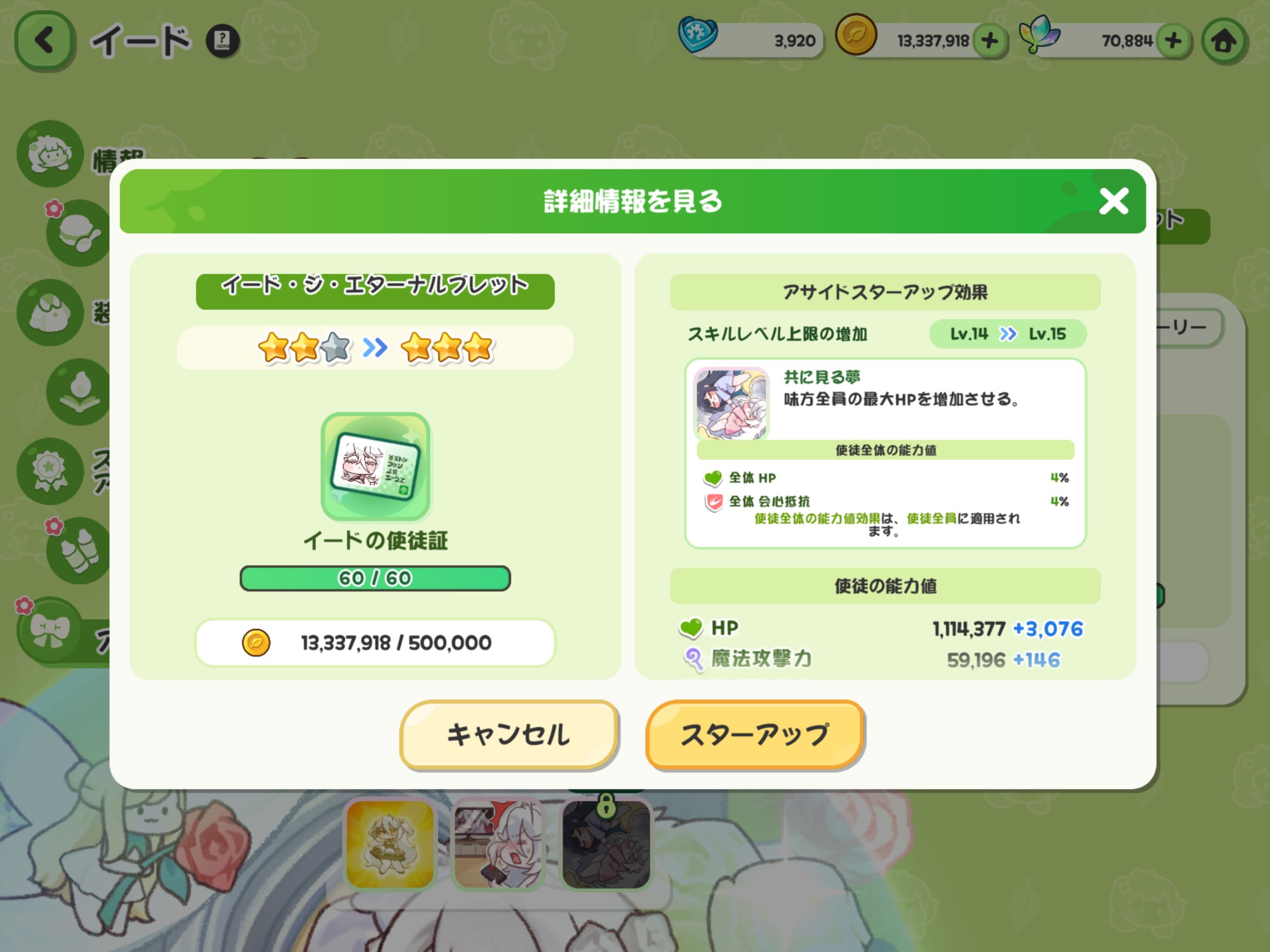Tap the heart currency icon
The width and height of the screenshot is (1270, 952).
(698, 34)
